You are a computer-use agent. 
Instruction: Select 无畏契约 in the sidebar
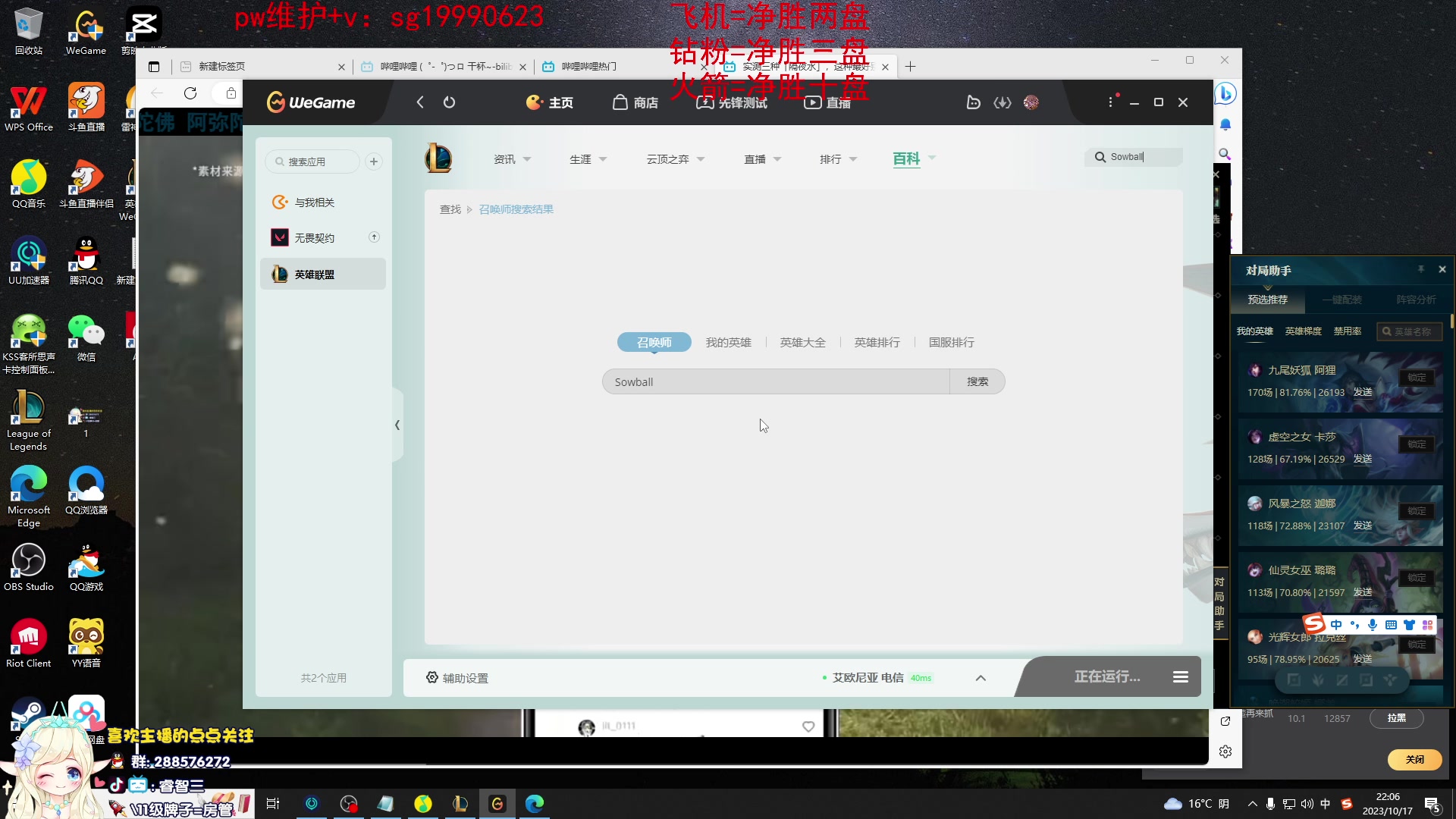[x=322, y=238]
